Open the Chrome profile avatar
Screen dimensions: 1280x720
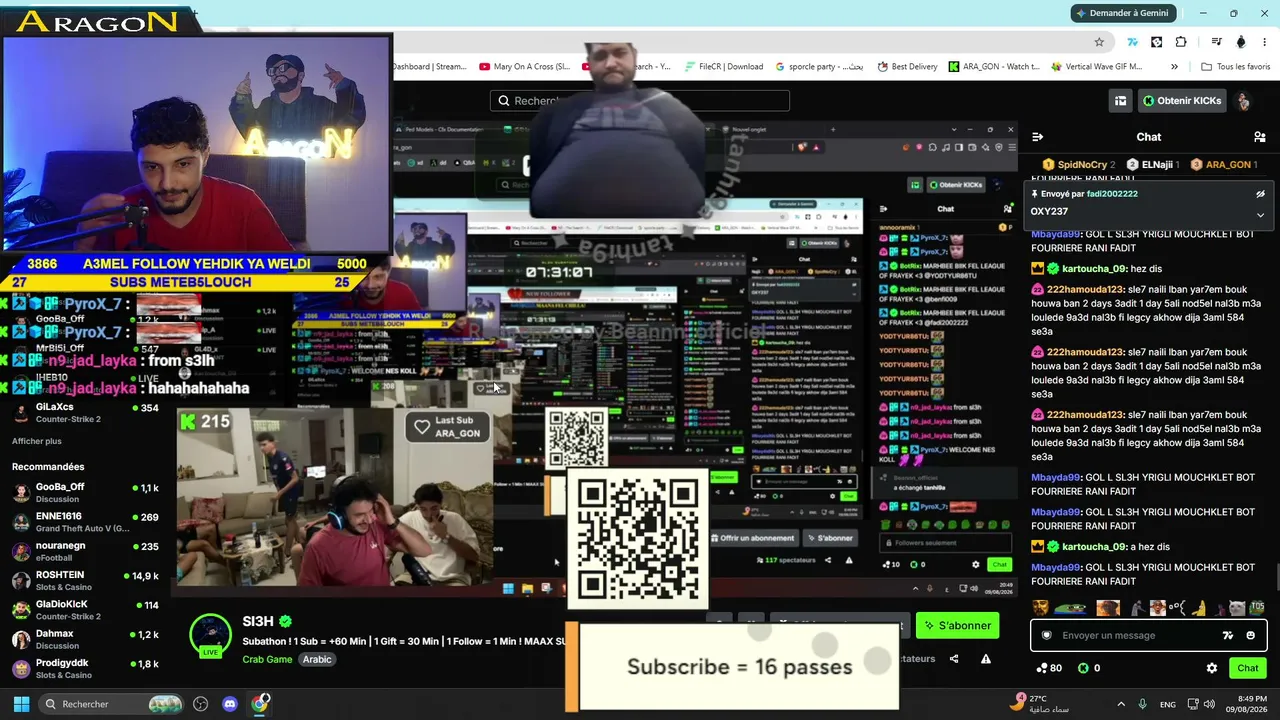point(1241,42)
